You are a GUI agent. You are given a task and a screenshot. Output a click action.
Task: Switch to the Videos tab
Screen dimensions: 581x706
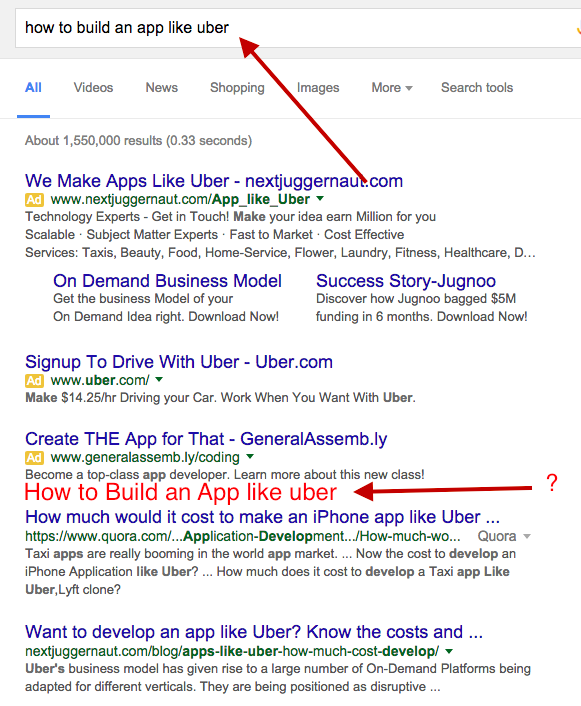click(93, 87)
